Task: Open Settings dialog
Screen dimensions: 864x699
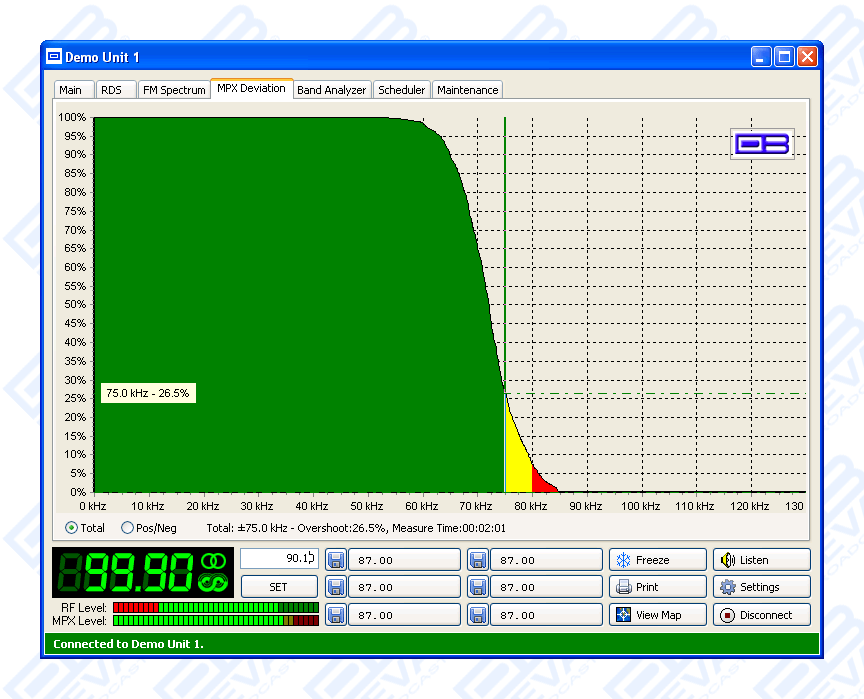Action: pos(761,587)
